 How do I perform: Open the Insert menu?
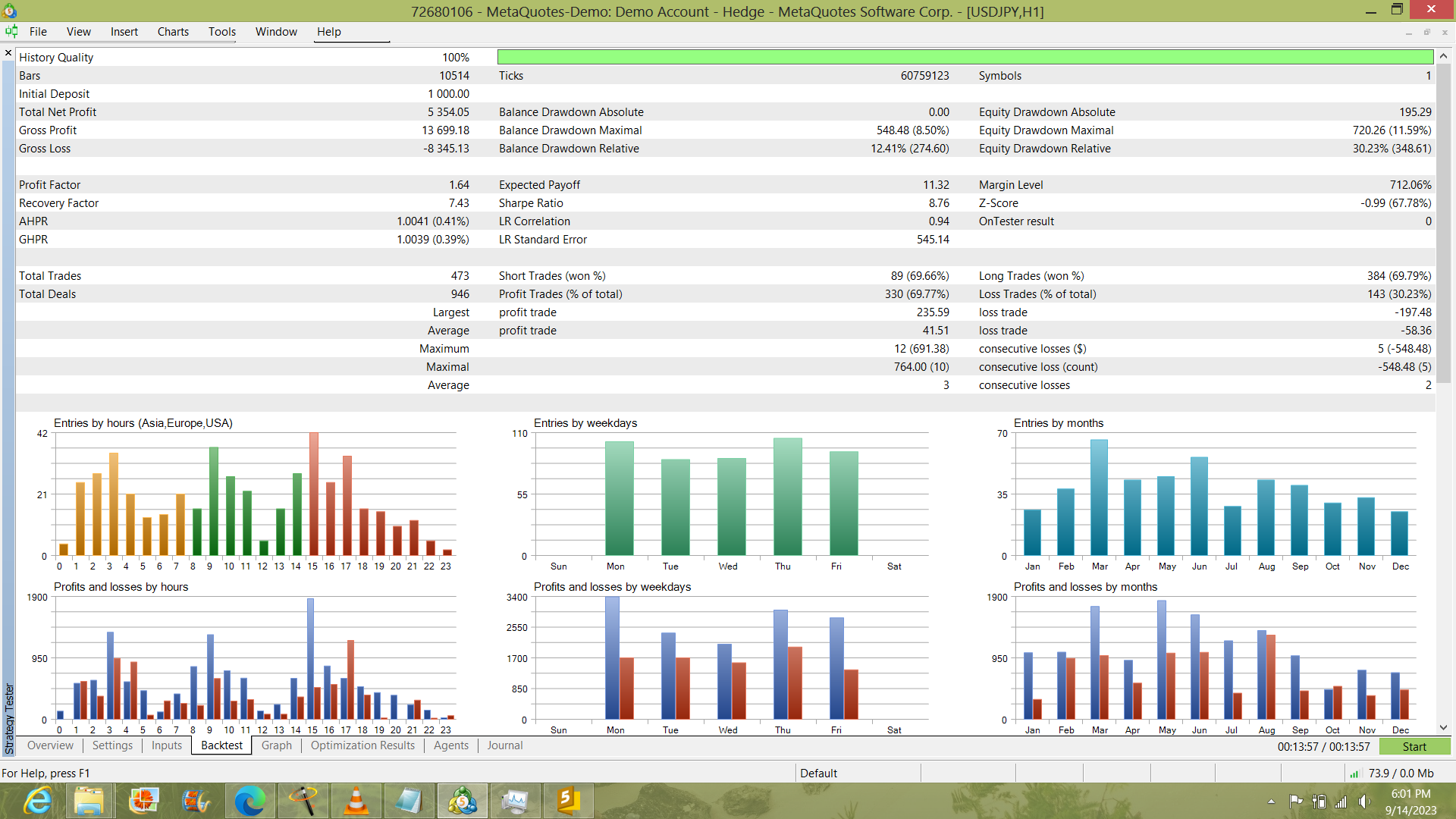[124, 31]
